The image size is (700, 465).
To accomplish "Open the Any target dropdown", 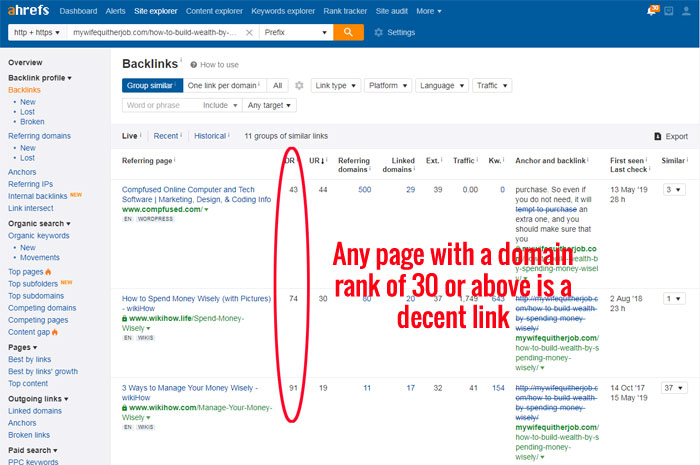I will click(x=269, y=105).
